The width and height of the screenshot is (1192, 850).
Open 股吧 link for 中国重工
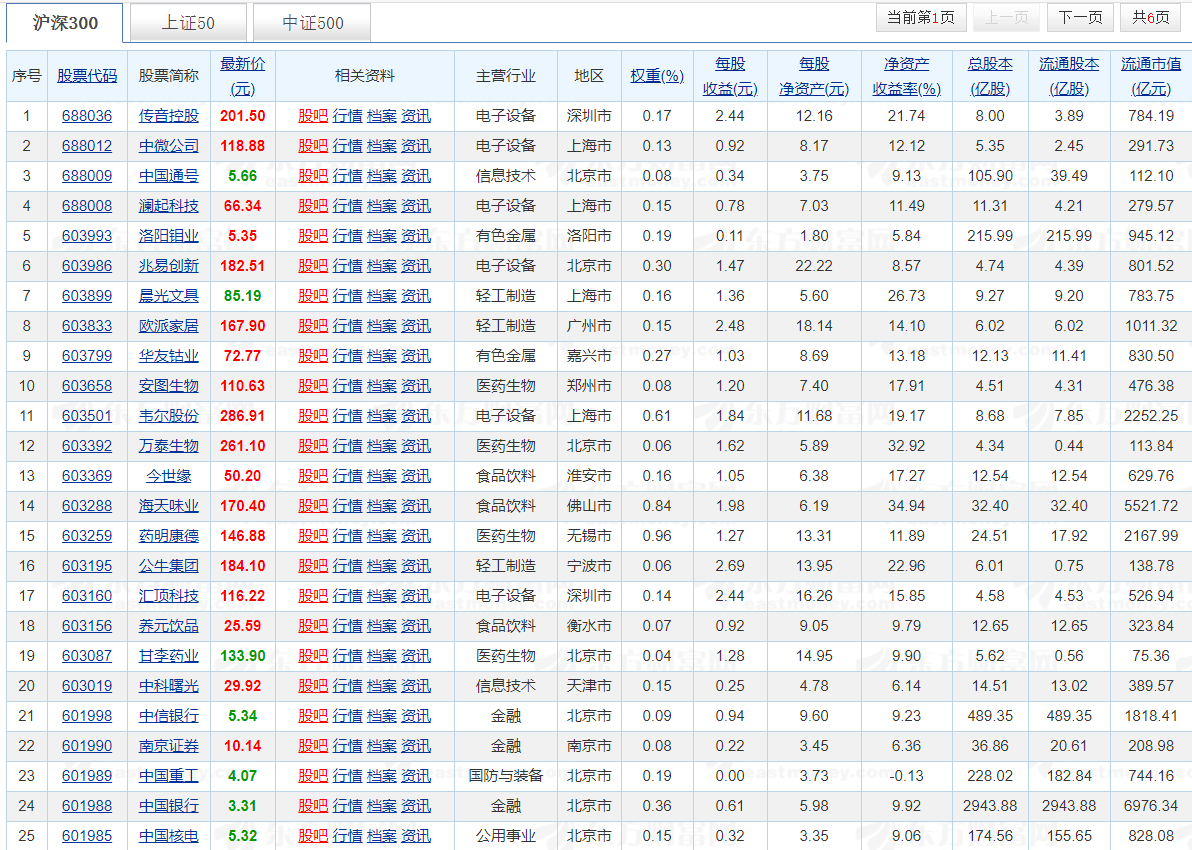pos(312,775)
